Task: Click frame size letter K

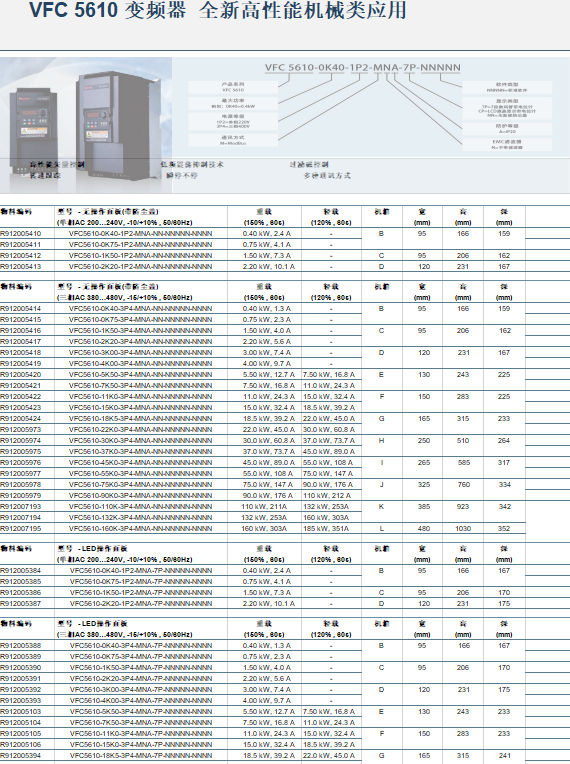Action: [381, 507]
